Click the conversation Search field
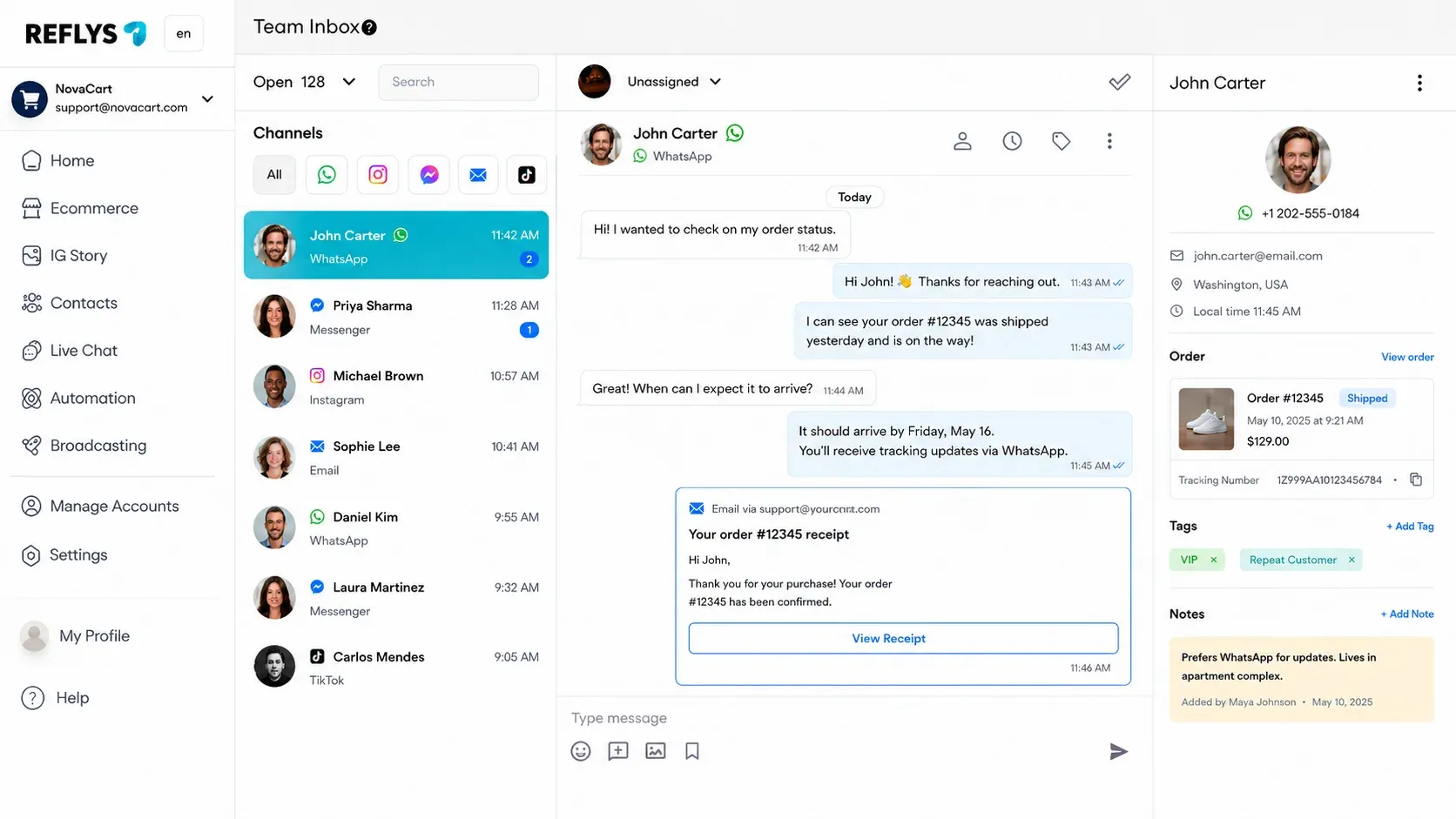The image size is (1456, 819). (x=459, y=82)
